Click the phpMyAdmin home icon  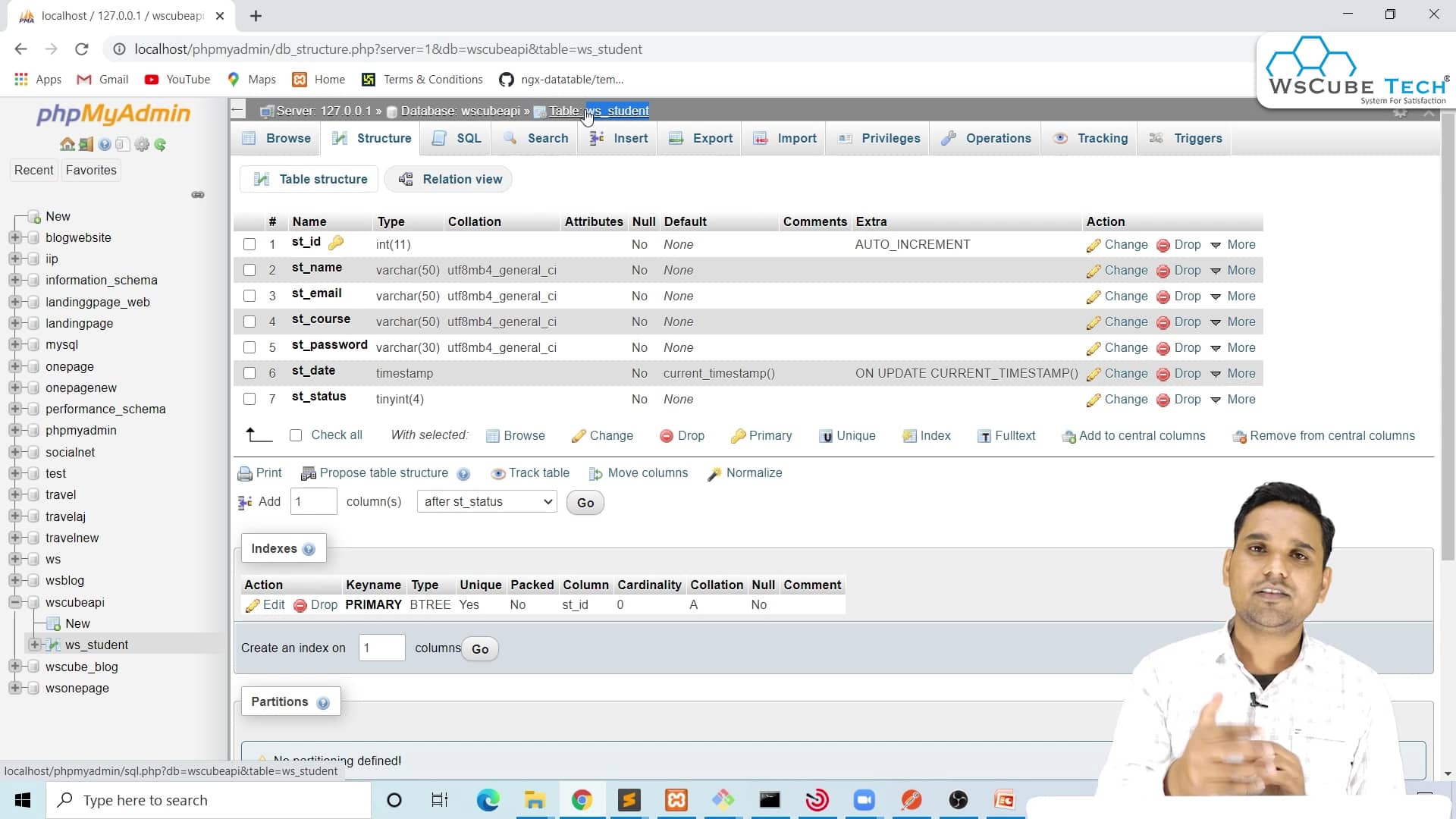click(x=67, y=144)
